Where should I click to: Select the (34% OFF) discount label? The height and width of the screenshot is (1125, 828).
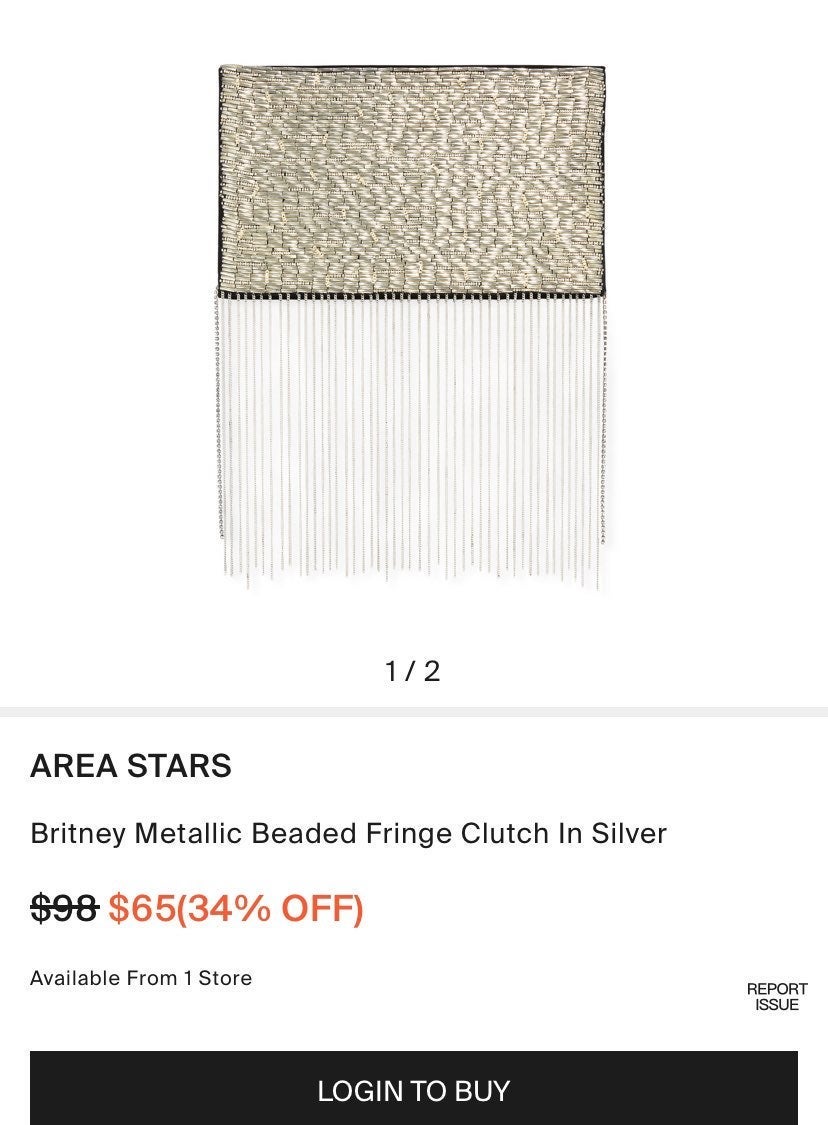[x=270, y=908]
